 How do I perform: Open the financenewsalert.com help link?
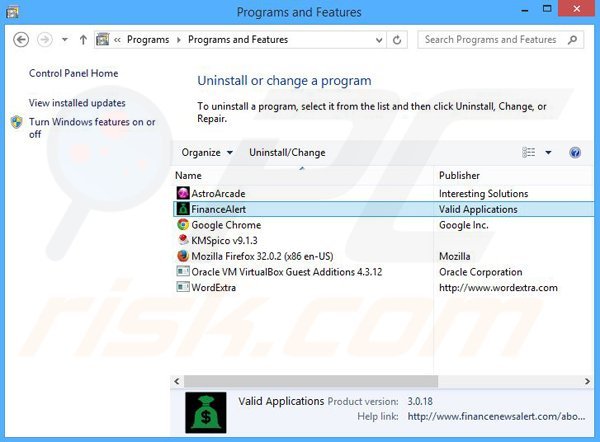(496, 416)
